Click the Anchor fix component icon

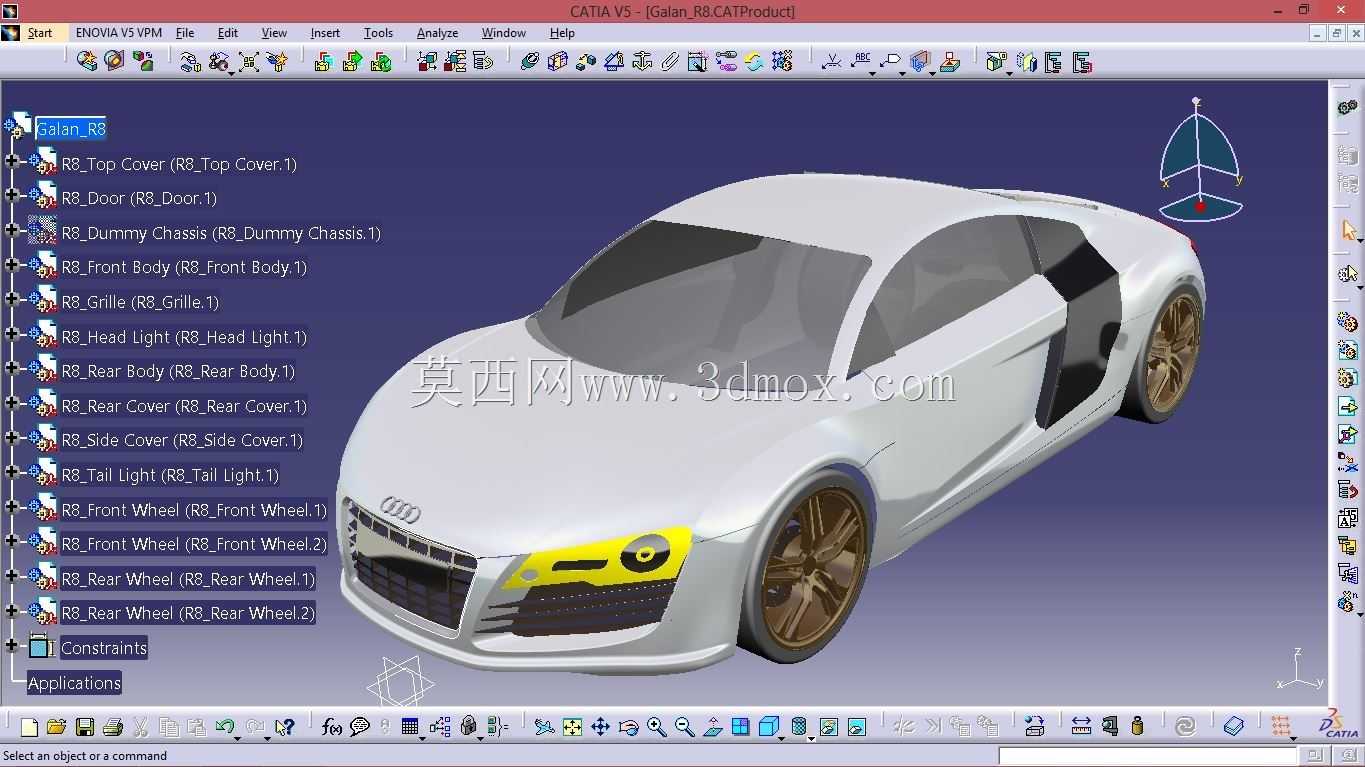[641, 62]
